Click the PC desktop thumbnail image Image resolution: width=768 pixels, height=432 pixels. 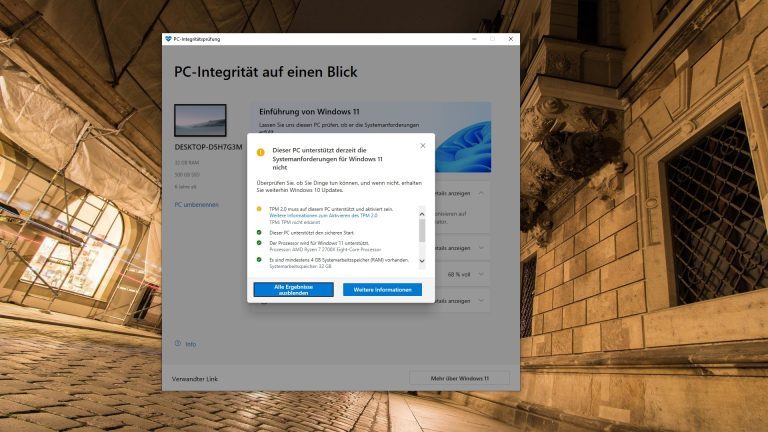pos(200,120)
